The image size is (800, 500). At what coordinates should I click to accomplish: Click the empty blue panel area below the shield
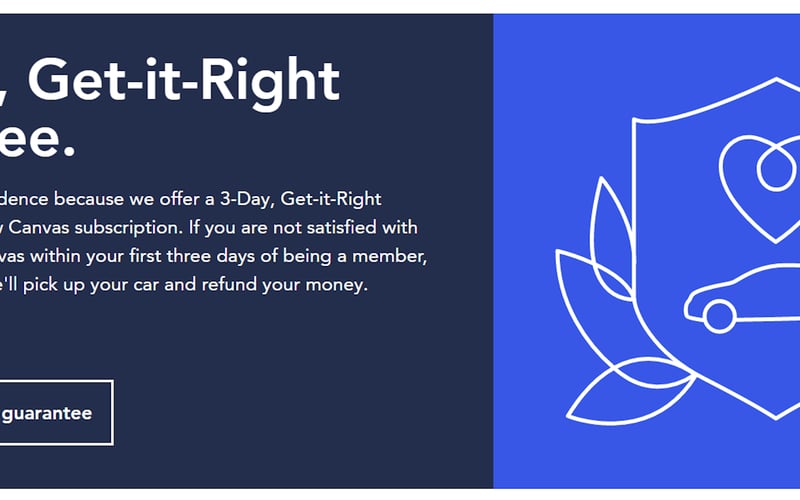tap(663, 459)
